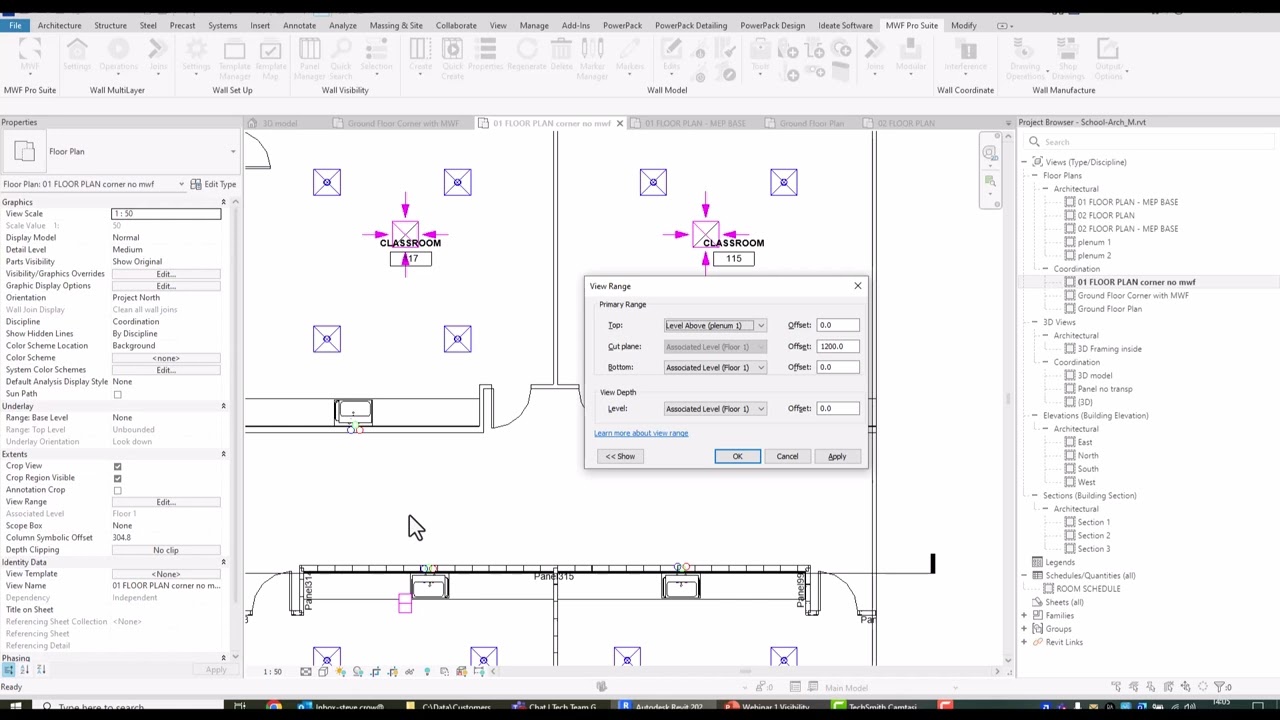The height and width of the screenshot is (720, 1280).
Task: Expand the Families tree node
Action: click(1025, 616)
